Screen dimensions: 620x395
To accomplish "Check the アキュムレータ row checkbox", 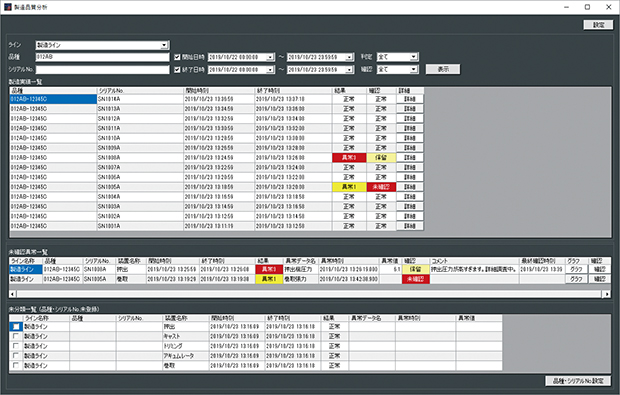I will tap(16, 355).
